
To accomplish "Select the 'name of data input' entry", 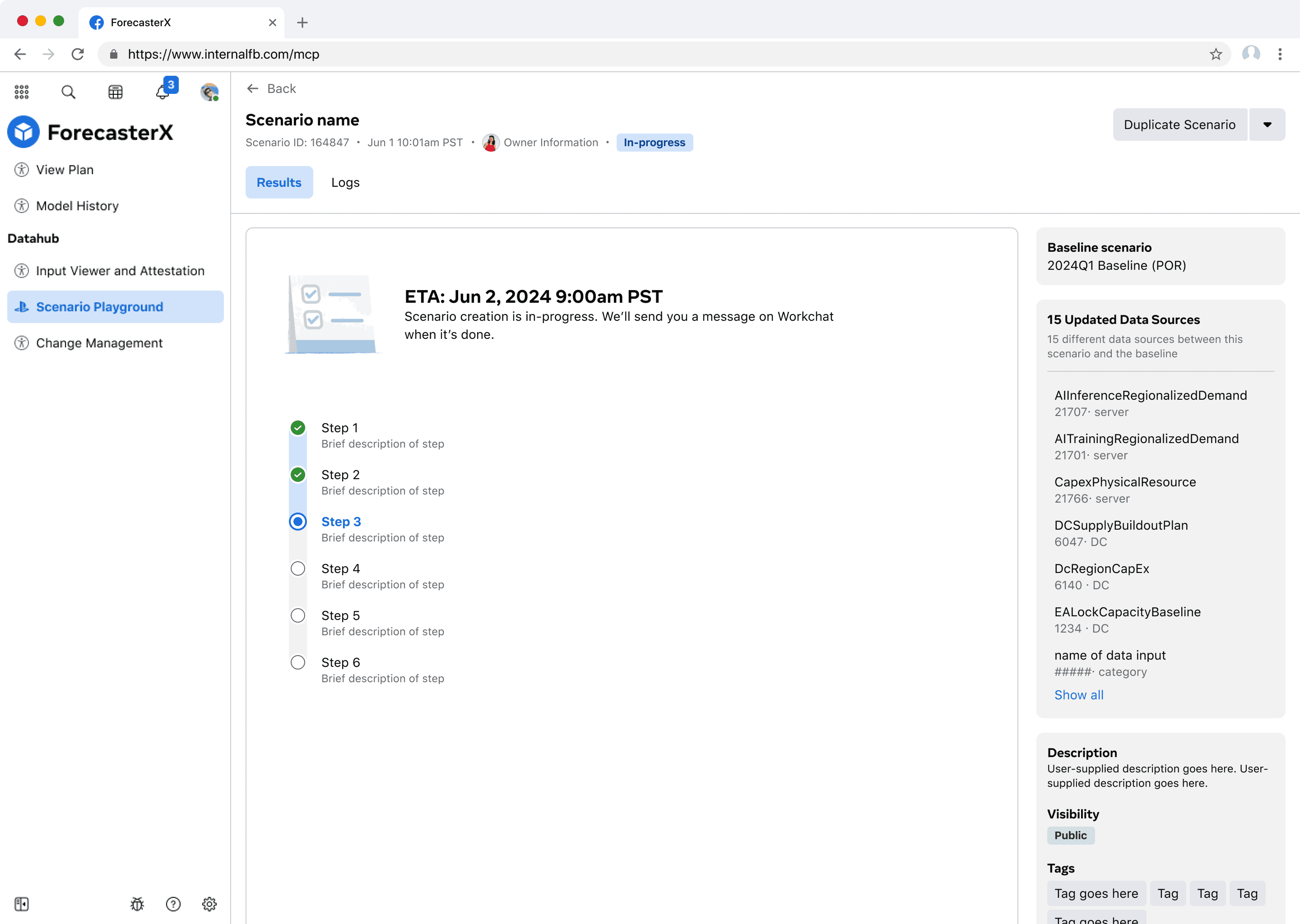I will 1110,662.
